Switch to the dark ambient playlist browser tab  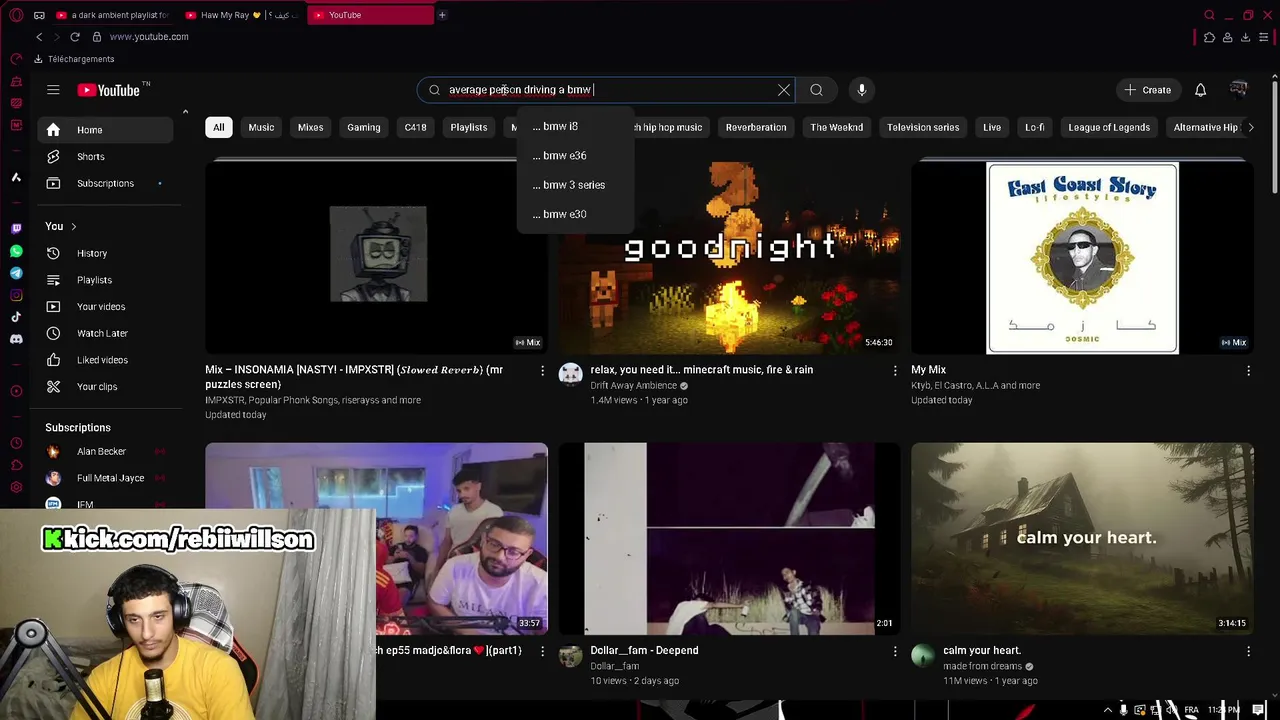coord(113,15)
